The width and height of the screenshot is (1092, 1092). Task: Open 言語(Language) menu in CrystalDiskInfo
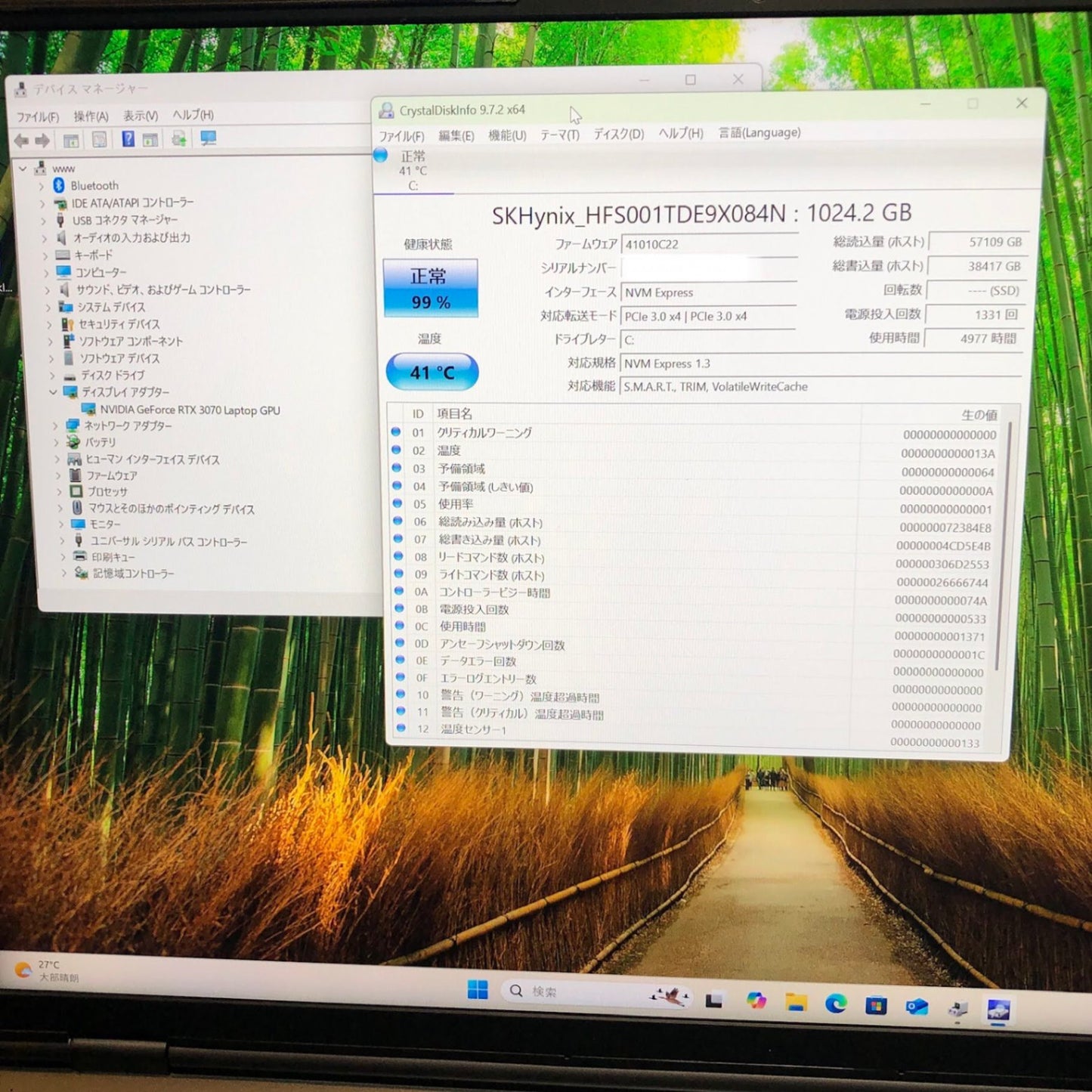click(x=759, y=132)
